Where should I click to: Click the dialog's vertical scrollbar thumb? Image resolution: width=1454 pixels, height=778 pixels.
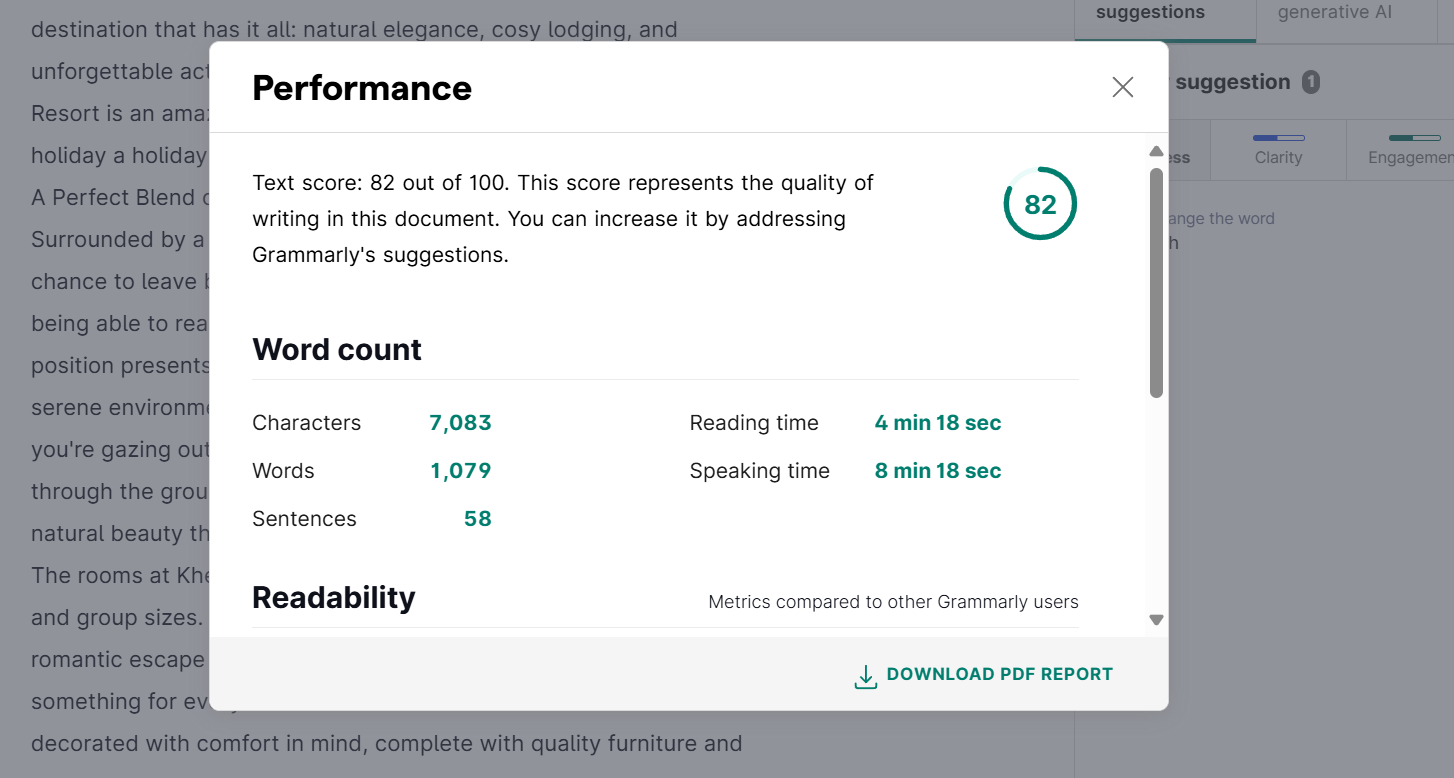(1156, 283)
